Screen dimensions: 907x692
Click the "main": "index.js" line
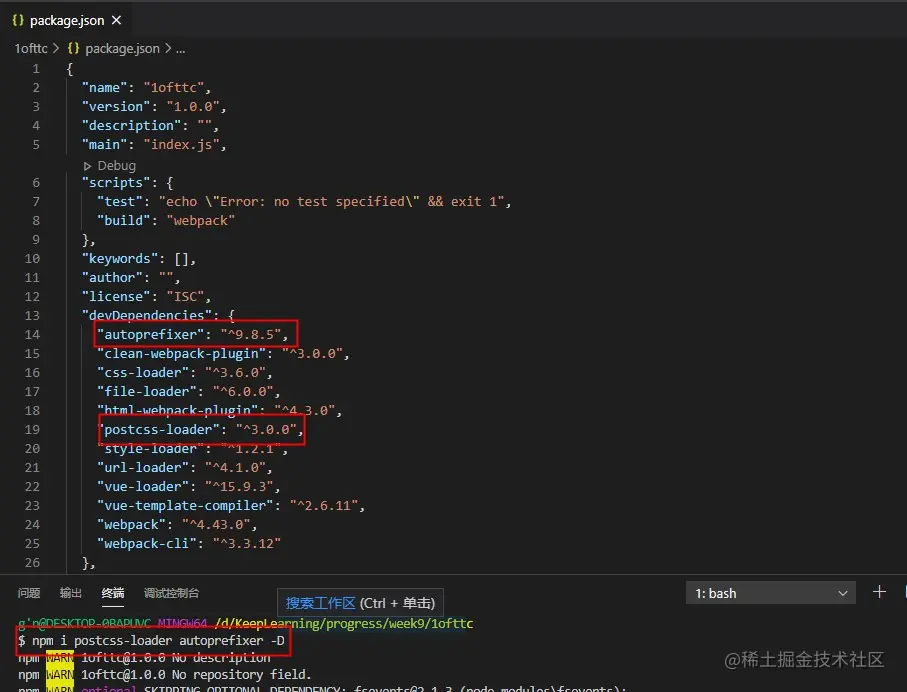click(154, 145)
